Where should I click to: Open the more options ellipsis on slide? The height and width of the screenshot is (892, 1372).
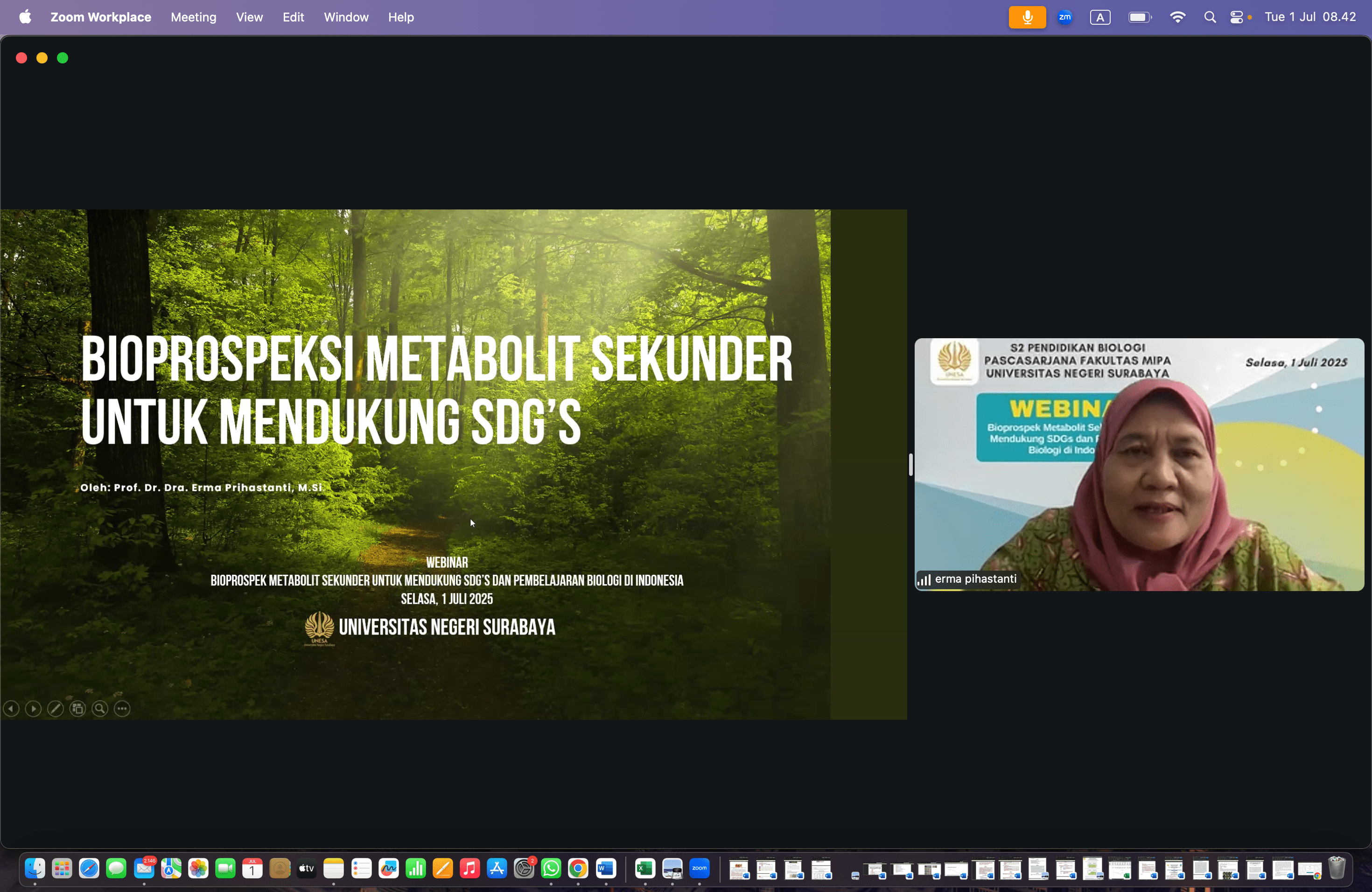pyautogui.click(x=122, y=709)
